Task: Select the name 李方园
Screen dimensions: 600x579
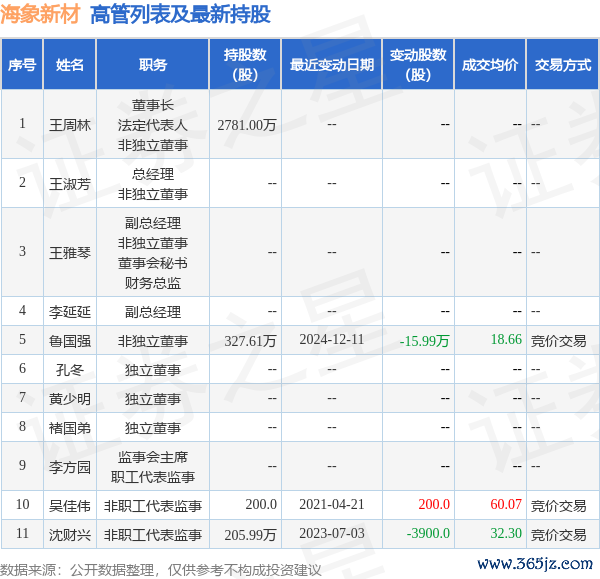Action: (70, 466)
